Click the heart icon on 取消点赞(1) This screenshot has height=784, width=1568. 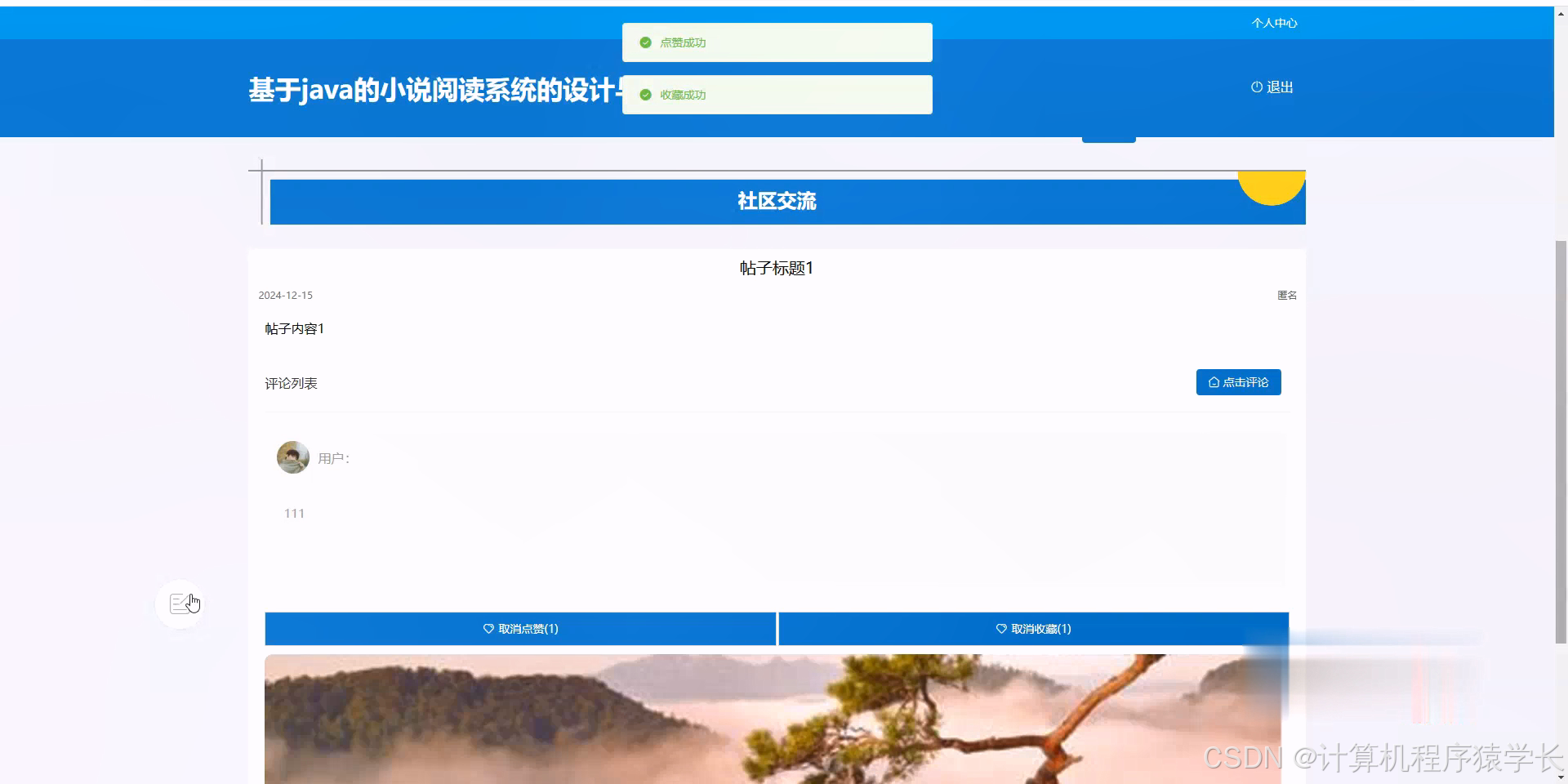[488, 629]
